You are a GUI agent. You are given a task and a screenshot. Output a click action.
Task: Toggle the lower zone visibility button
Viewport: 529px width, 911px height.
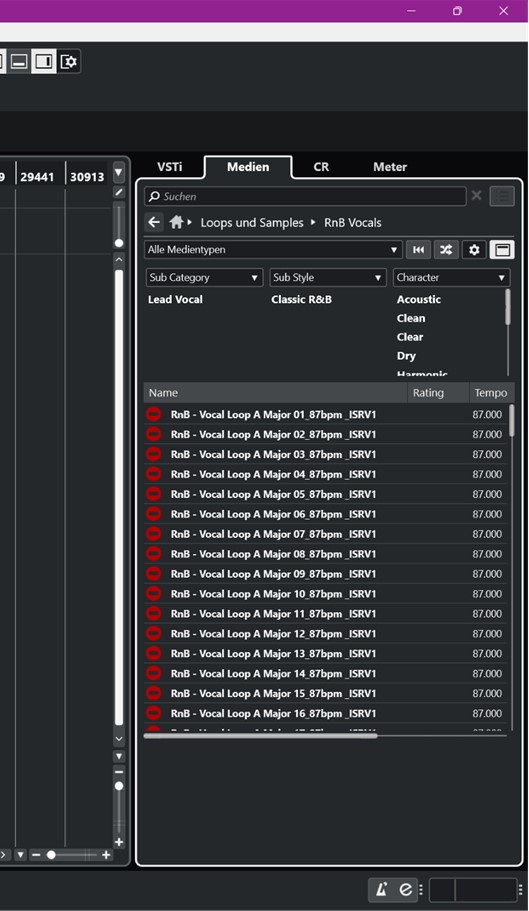click(19, 62)
